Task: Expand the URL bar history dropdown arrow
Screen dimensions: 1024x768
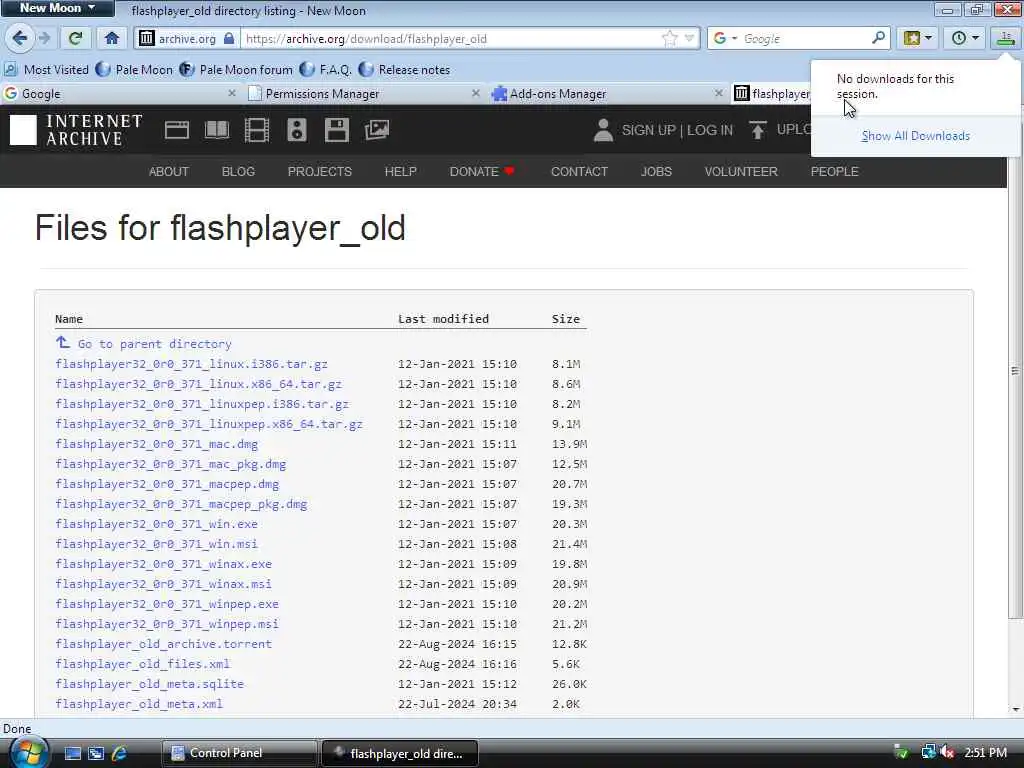Action: pyautogui.click(x=689, y=39)
